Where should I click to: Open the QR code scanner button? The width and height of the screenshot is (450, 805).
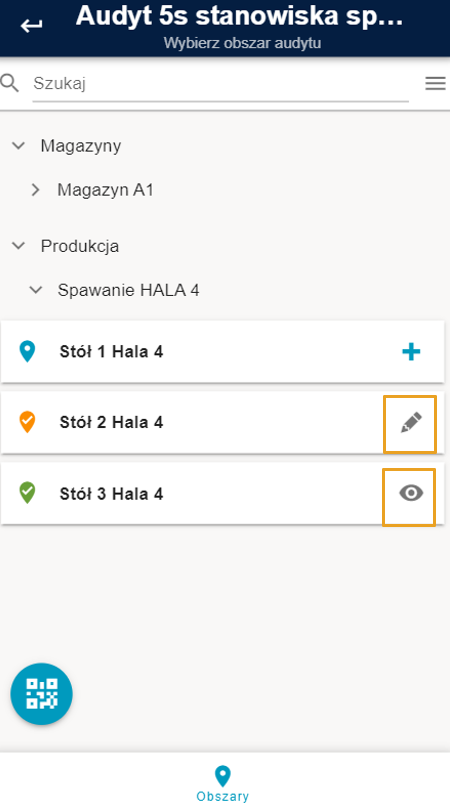42,694
